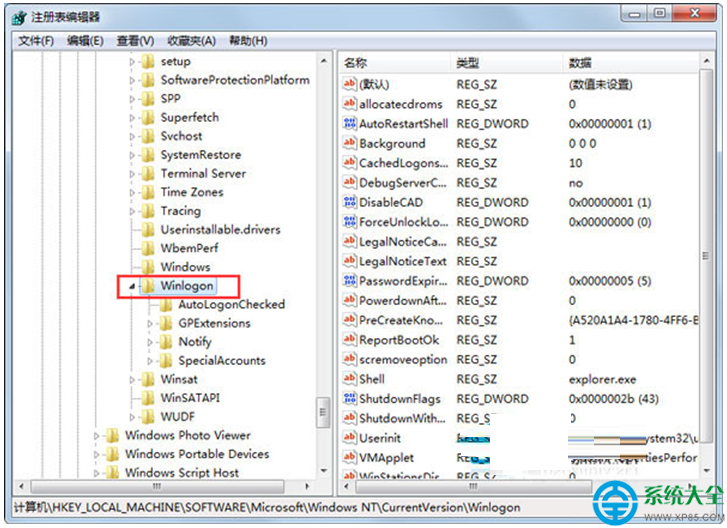Select the Userinstallable.drivers key
This screenshot has width=727, height=528.
tap(220, 229)
